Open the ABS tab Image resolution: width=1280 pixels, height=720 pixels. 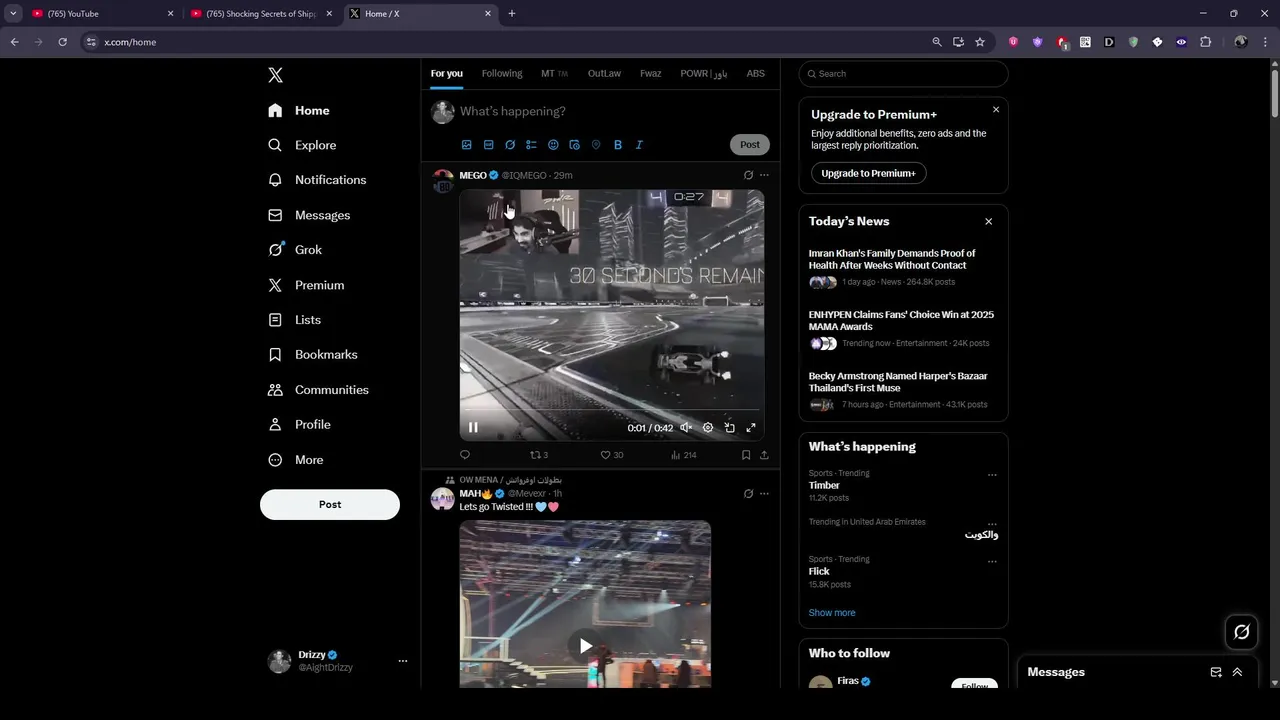(x=756, y=73)
